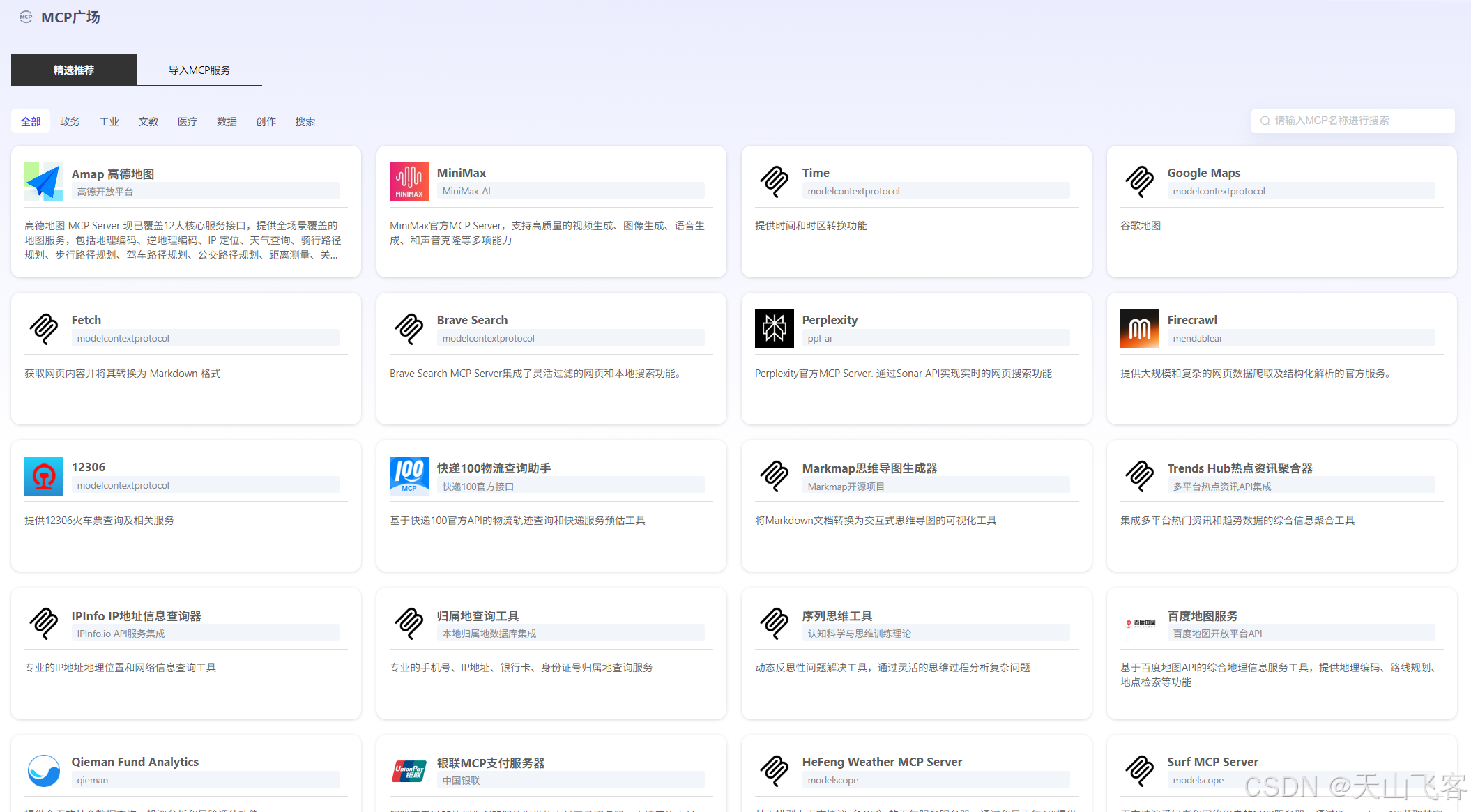Screen dimensions: 1471x812
Task: Open the Fetch card title
Action: (86, 320)
